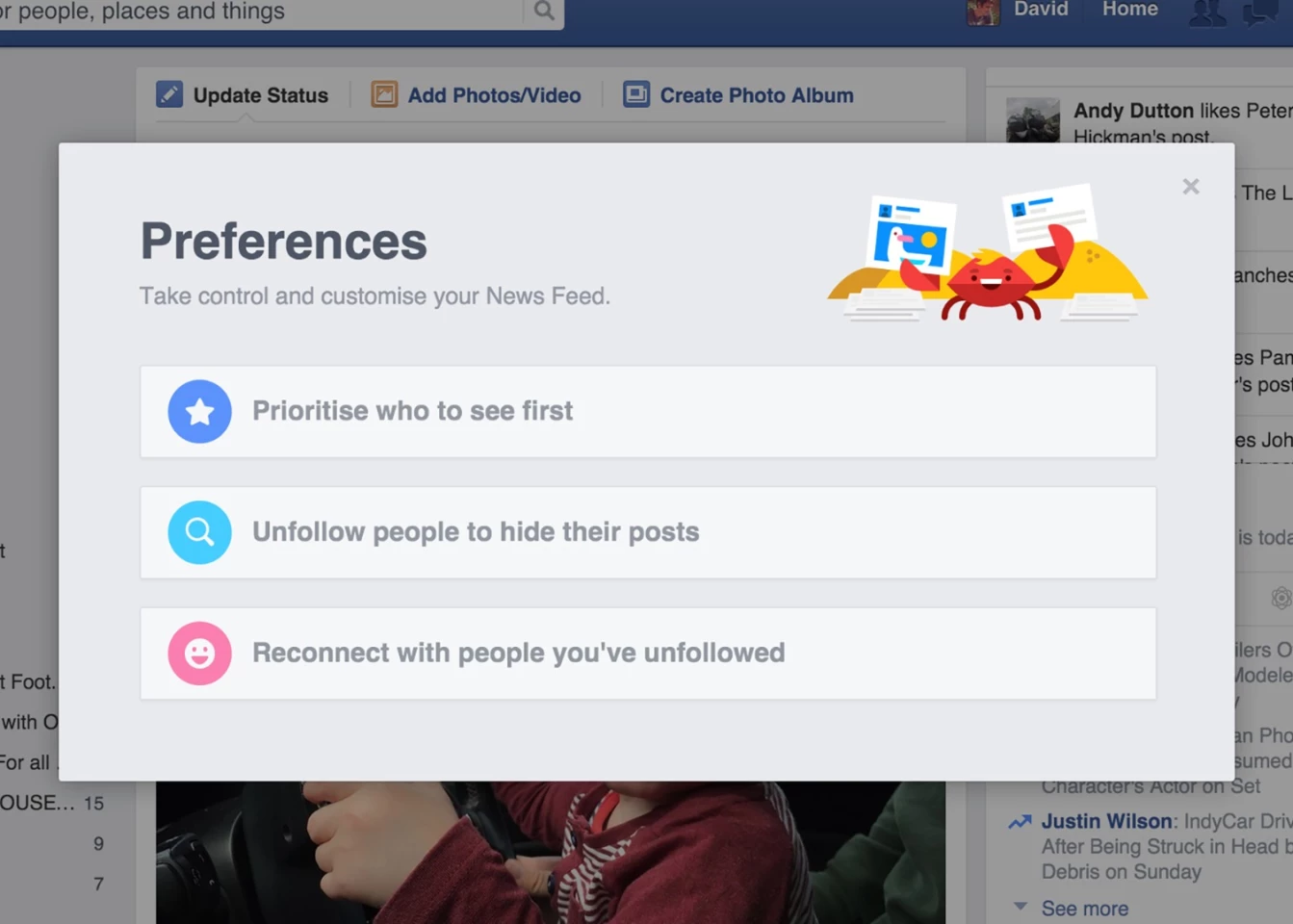Open Unfollow people to hide their posts
The width and height of the screenshot is (1293, 924).
[x=648, y=532]
